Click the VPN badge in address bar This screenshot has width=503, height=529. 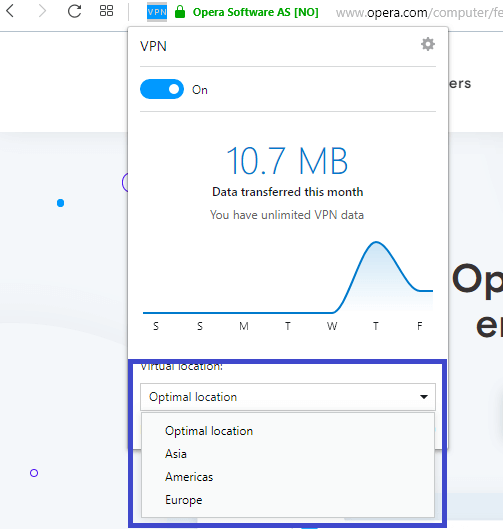157,12
